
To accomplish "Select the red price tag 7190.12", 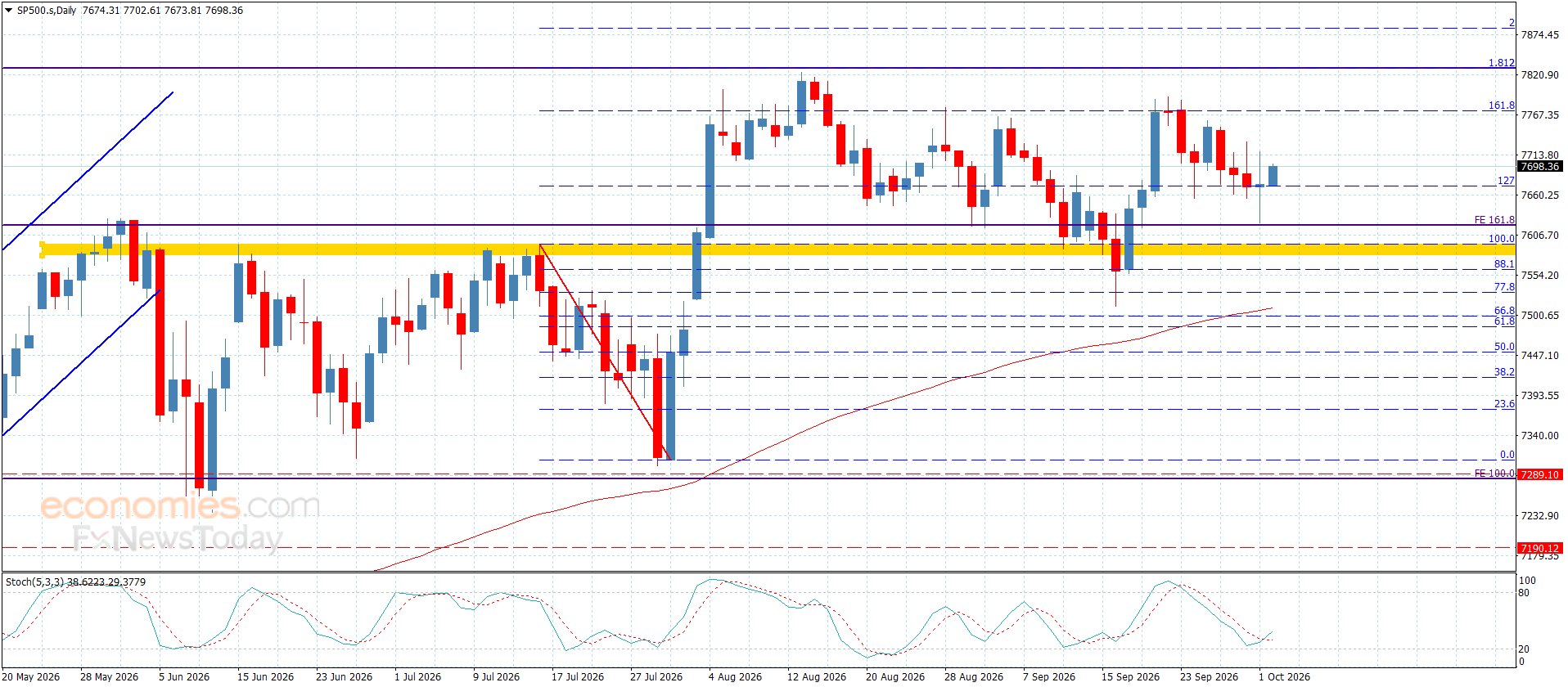I will (1539, 548).
